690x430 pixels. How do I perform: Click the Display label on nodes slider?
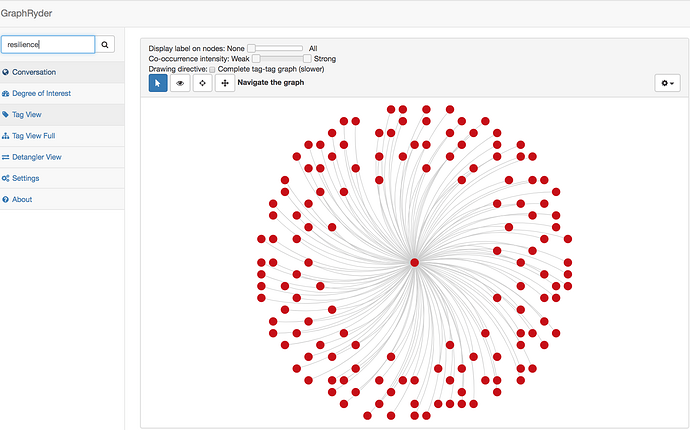[275, 48]
